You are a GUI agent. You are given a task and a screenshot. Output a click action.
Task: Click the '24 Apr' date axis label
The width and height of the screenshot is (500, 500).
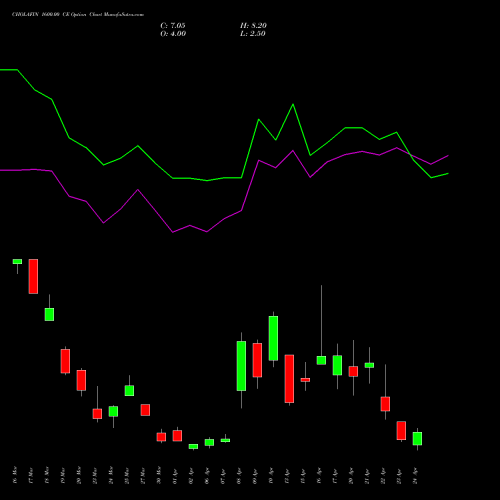coord(415,476)
